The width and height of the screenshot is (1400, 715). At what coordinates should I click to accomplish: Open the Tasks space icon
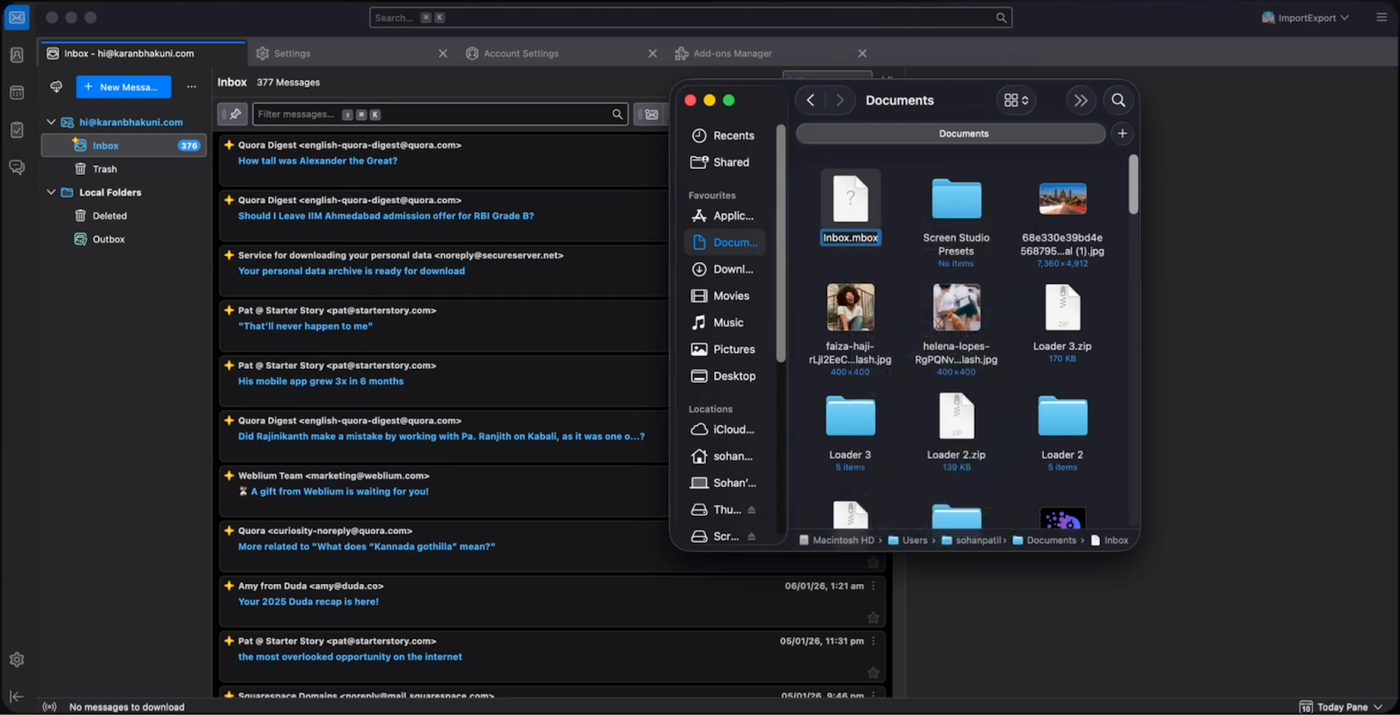(17, 130)
